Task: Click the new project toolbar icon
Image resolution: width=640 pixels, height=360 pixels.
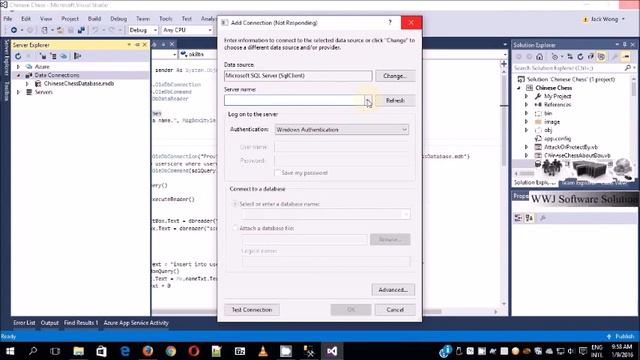Action: (x=44, y=30)
